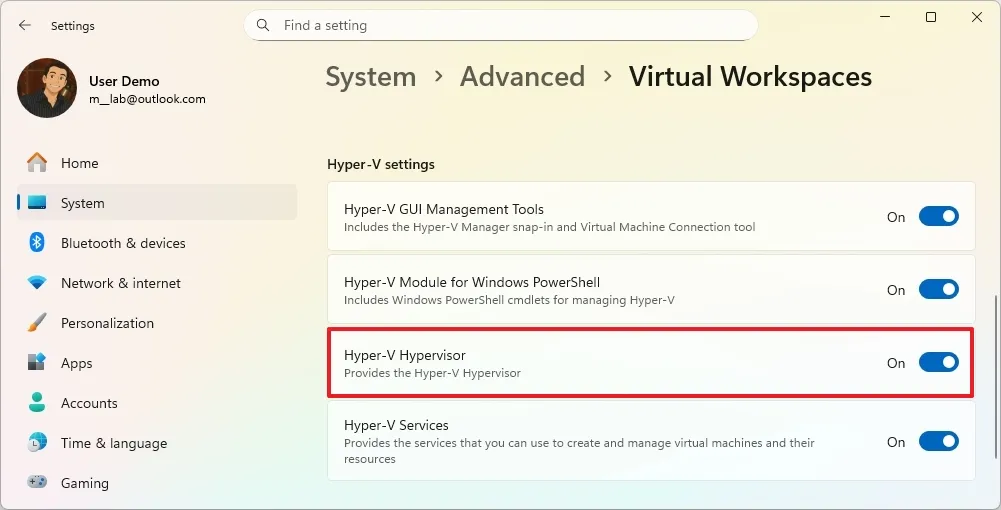This screenshot has height=510, width=1001.
Task: Click Hyper-V GUI Management Tools title
Action: 444,209
